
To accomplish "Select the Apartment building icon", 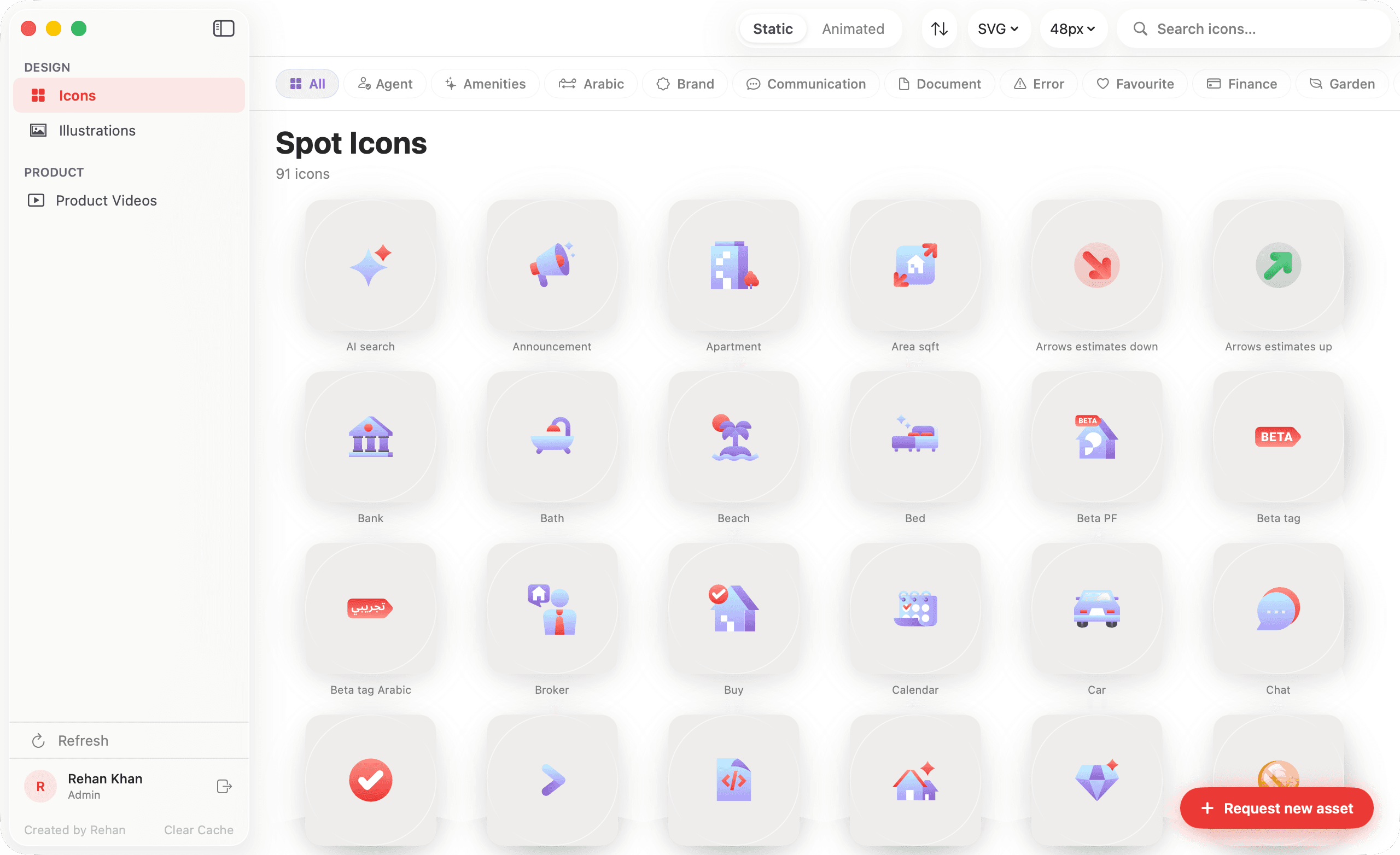I will tap(733, 265).
